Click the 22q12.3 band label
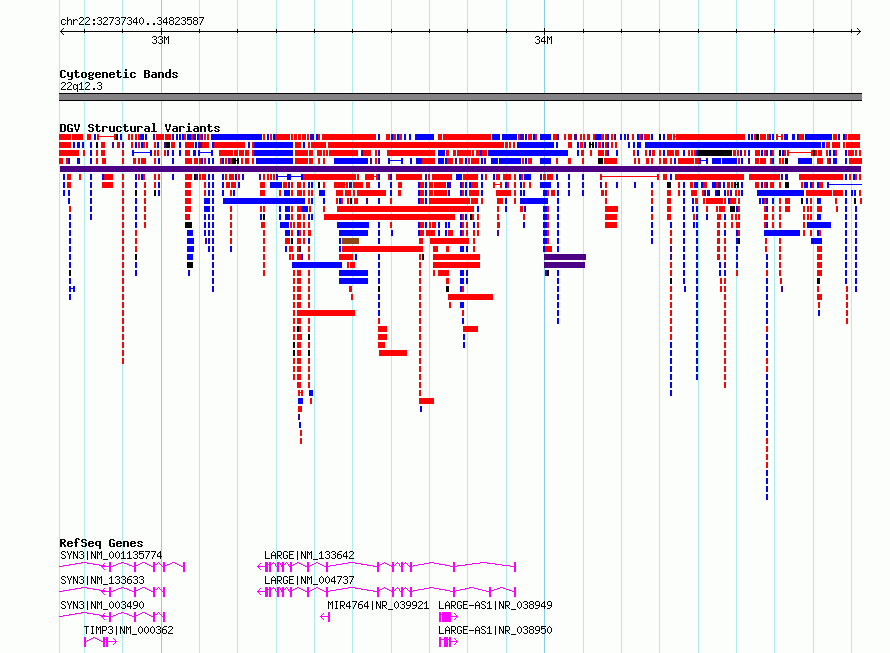 click(81, 86)
